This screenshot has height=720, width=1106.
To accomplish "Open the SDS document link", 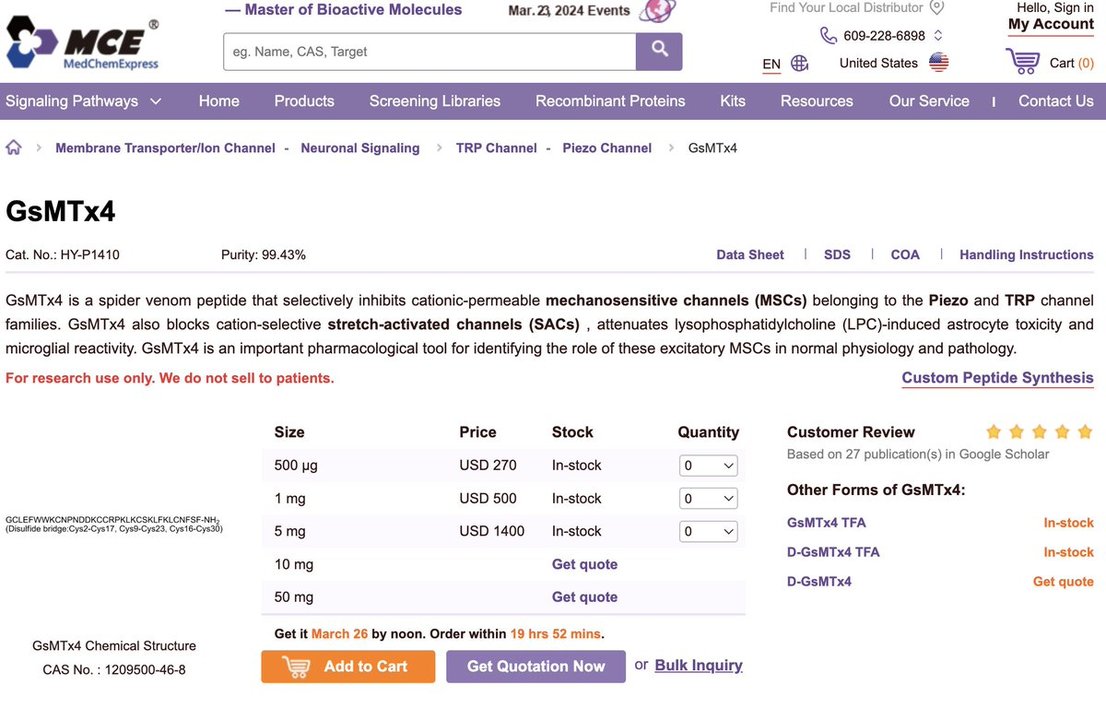I will tap(837, 255).
